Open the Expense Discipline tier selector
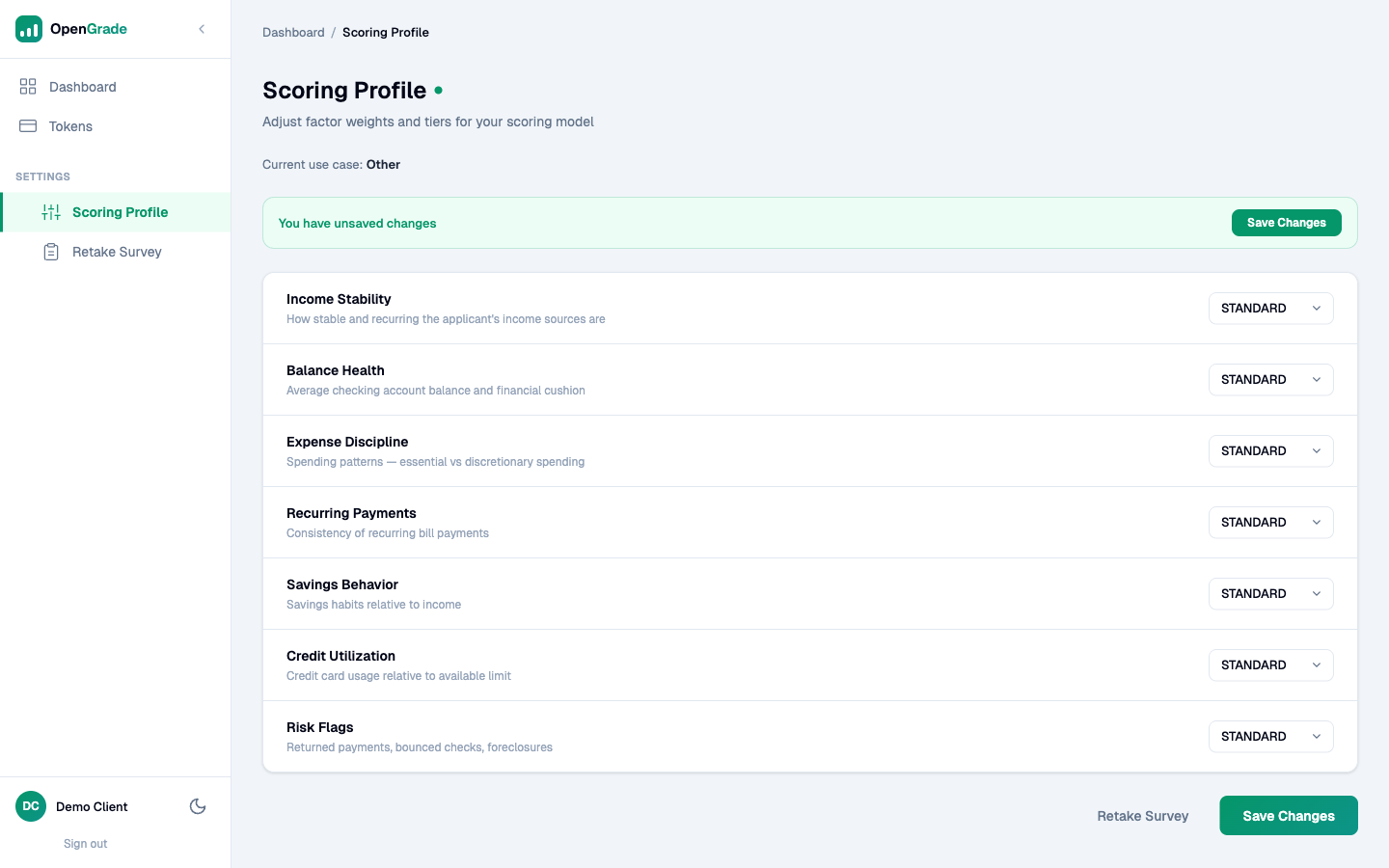This screenshot has height=868, width=1389. pos(1270,450)
